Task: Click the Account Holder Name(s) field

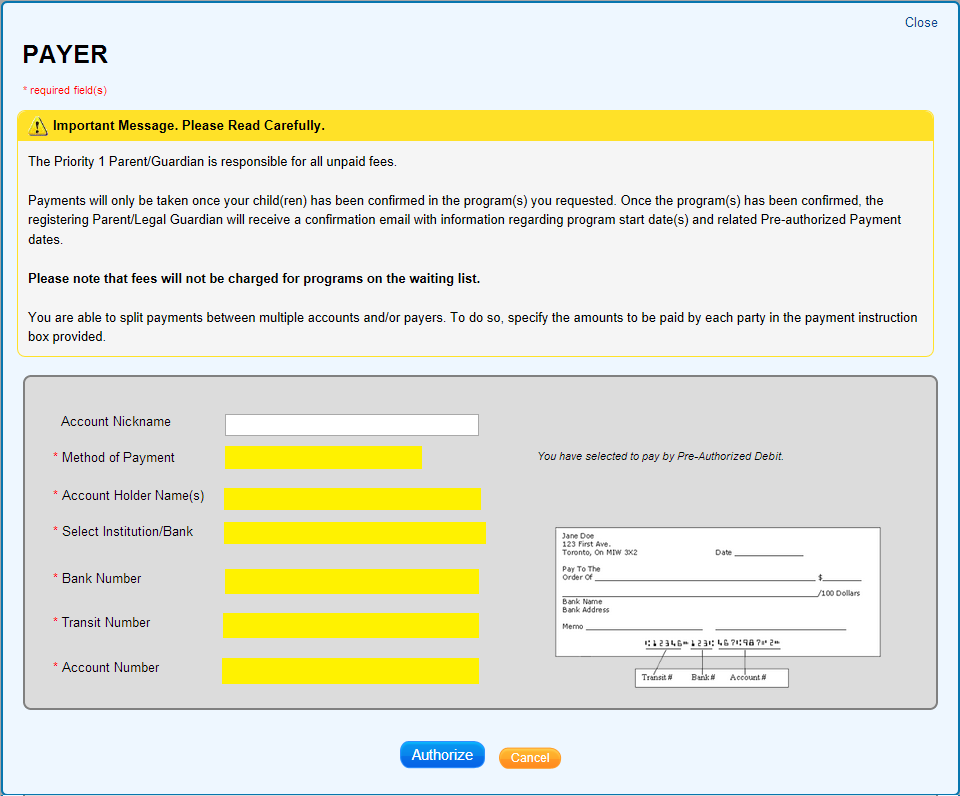Action: pyautogui.click(x=352, y=498)
